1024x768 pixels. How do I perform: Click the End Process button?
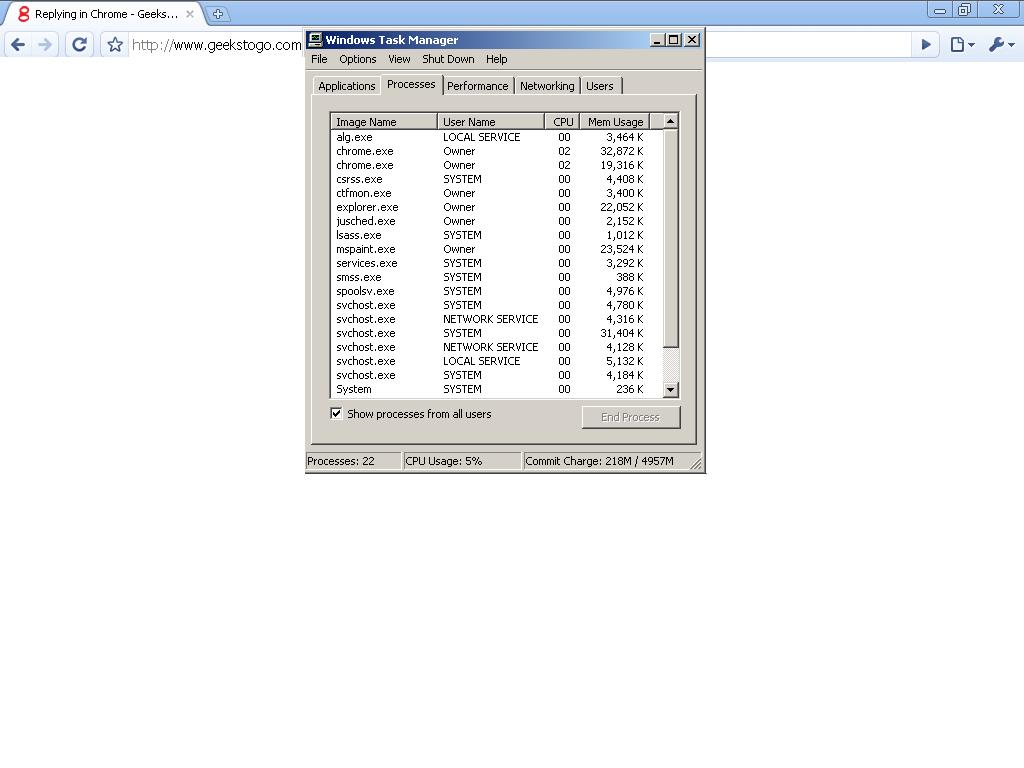coord(631,417)
